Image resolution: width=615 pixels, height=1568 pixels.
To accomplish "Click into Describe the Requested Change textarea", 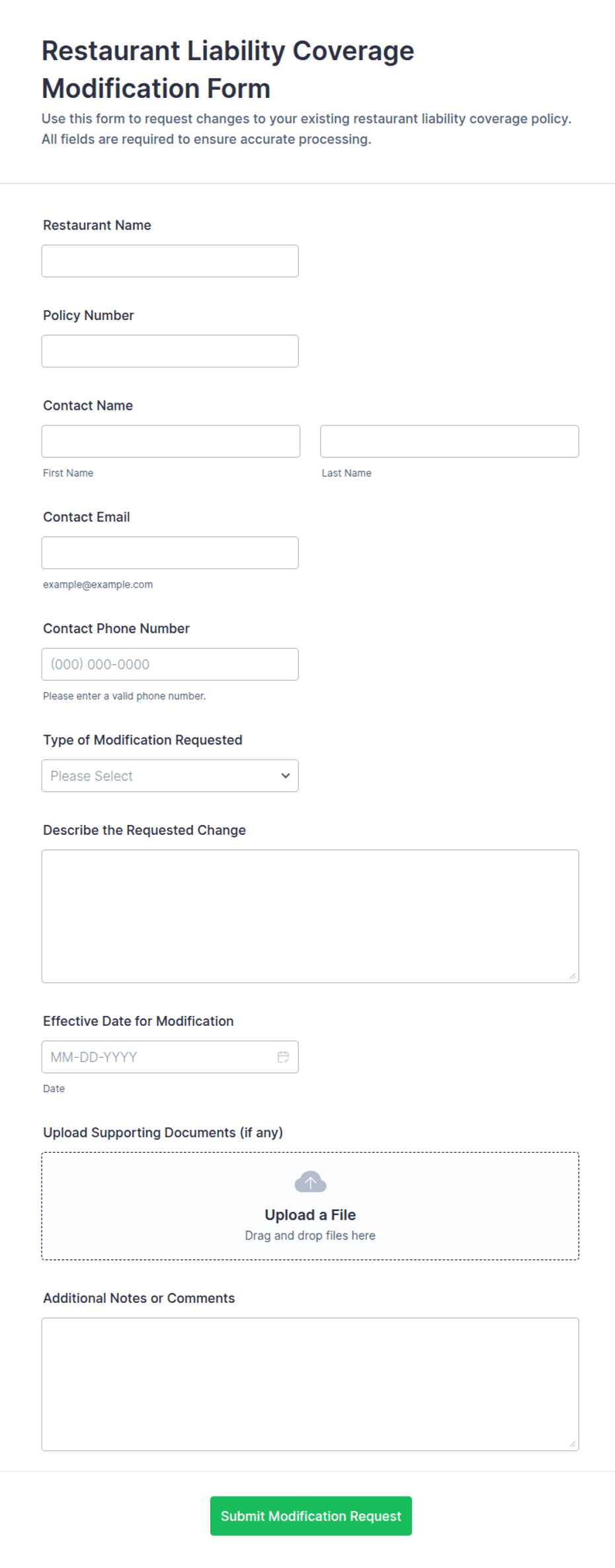I will click(x=310, y=916).
